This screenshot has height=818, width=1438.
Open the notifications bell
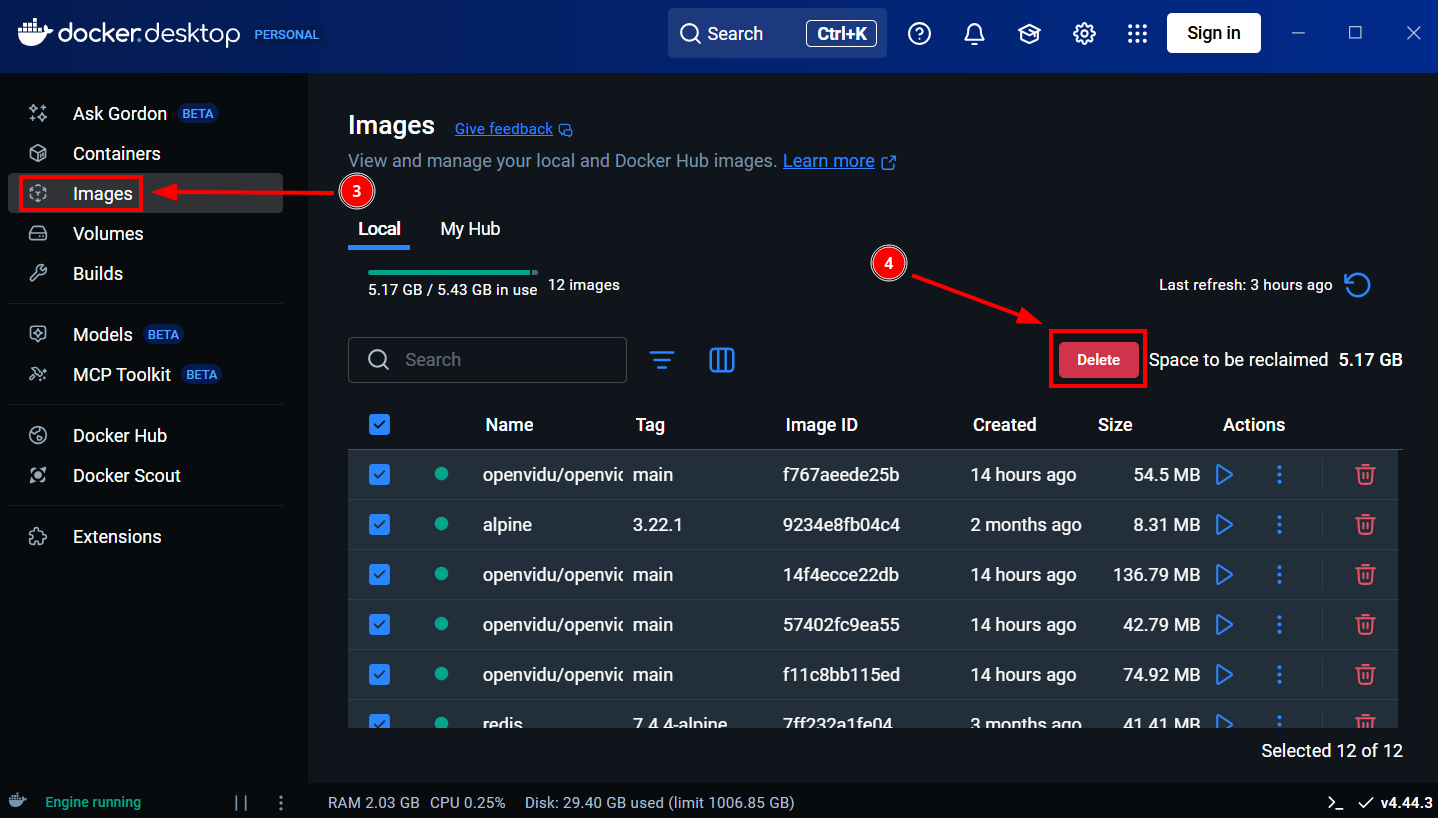click(974, 34)
